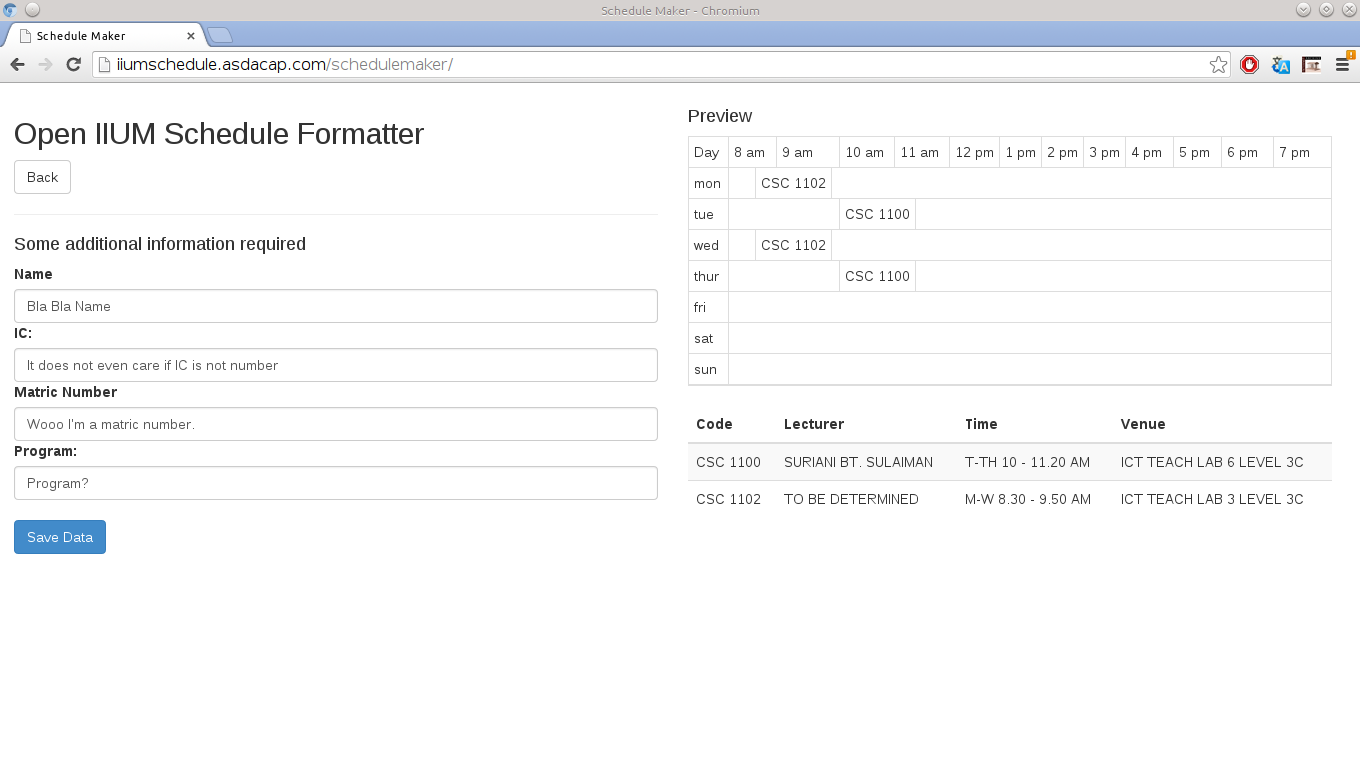Click the Save Data button
The height and width of the screenshot is (768, 1360).
[x=60, y=537]
